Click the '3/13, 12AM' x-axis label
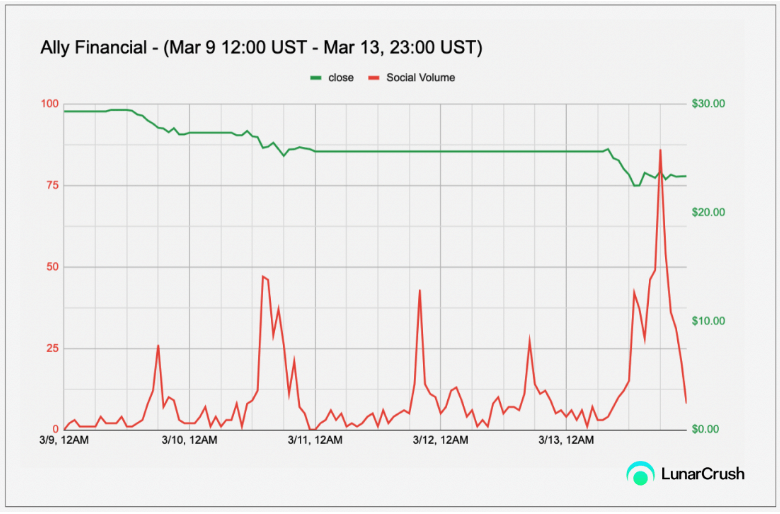Screen dimensions: 780x514 point(566,440)
